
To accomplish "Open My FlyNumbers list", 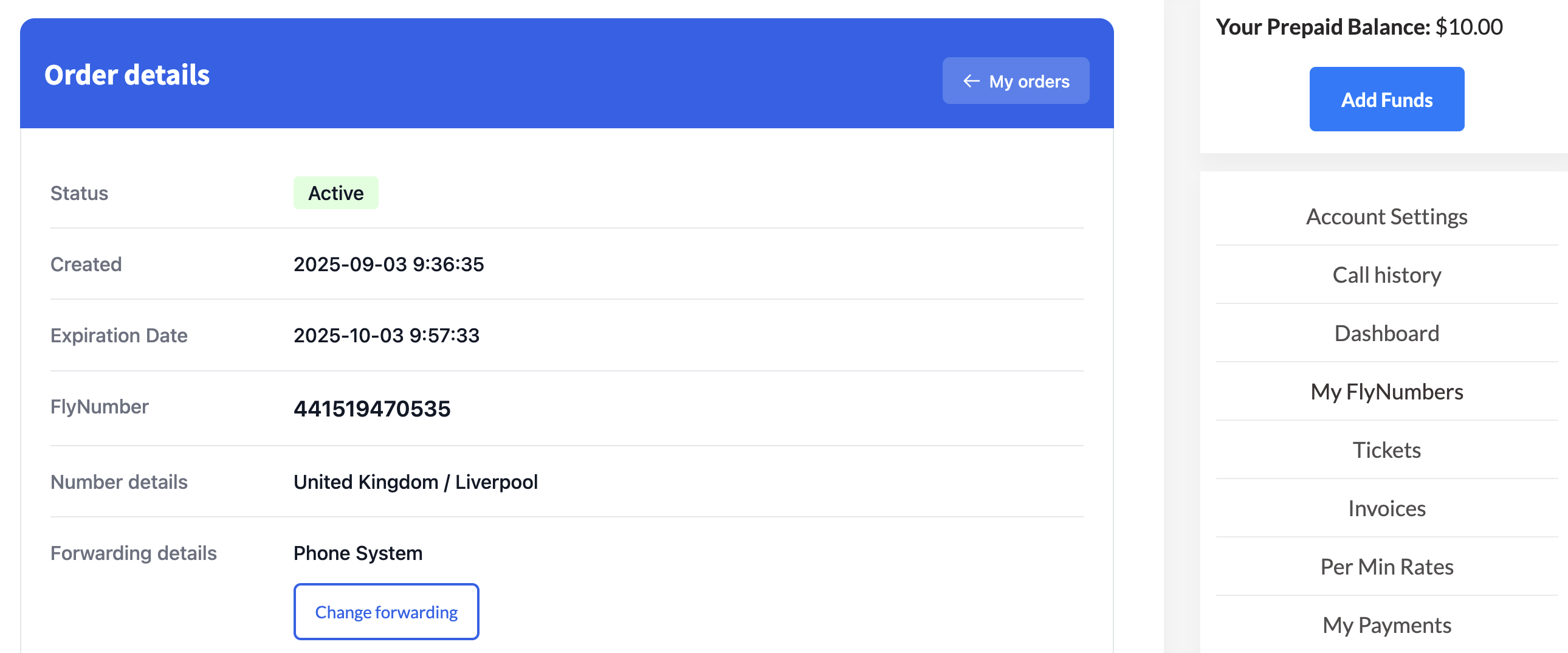I will pos(1386,392).
